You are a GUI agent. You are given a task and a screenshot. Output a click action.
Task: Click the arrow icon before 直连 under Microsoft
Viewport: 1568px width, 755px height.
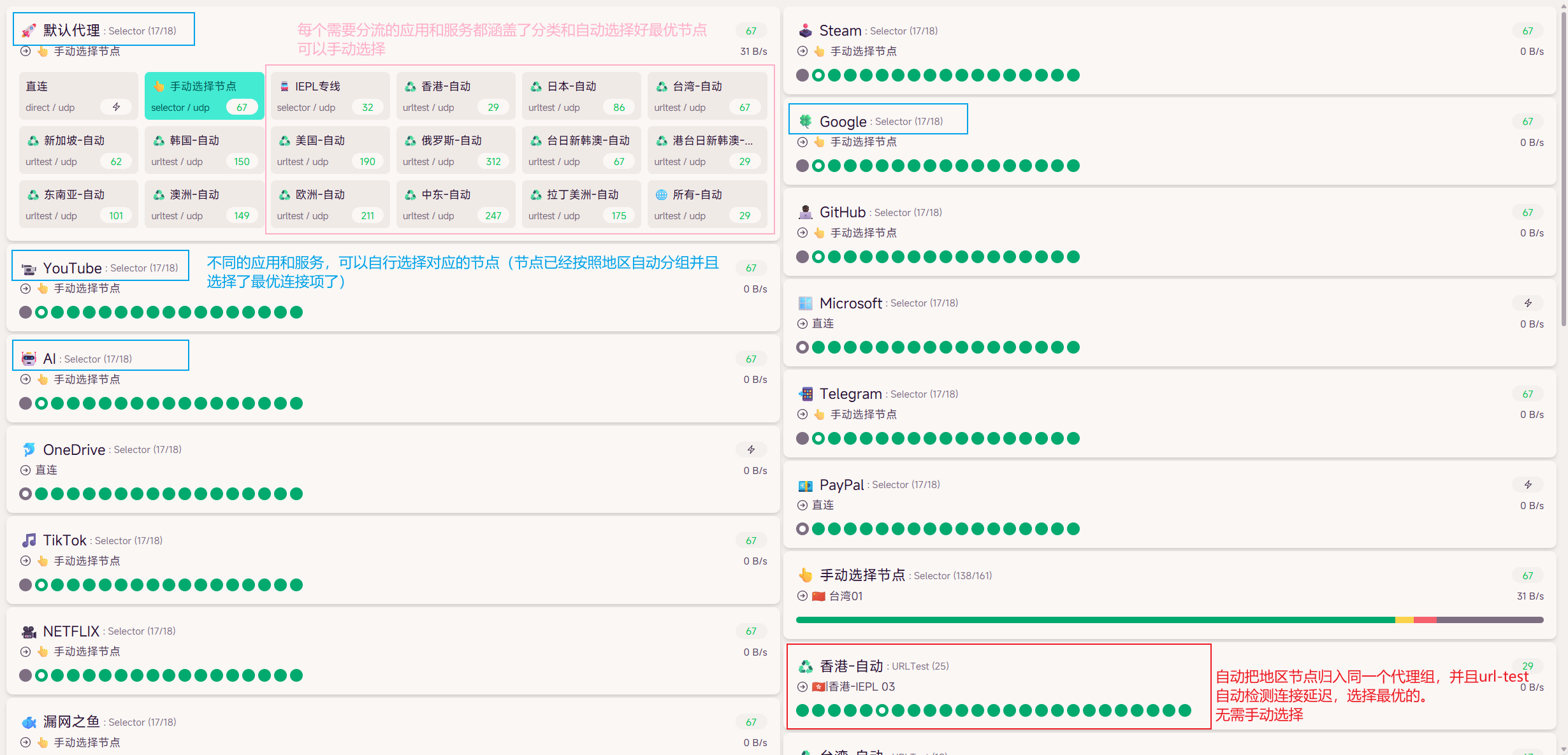[802, 324]
